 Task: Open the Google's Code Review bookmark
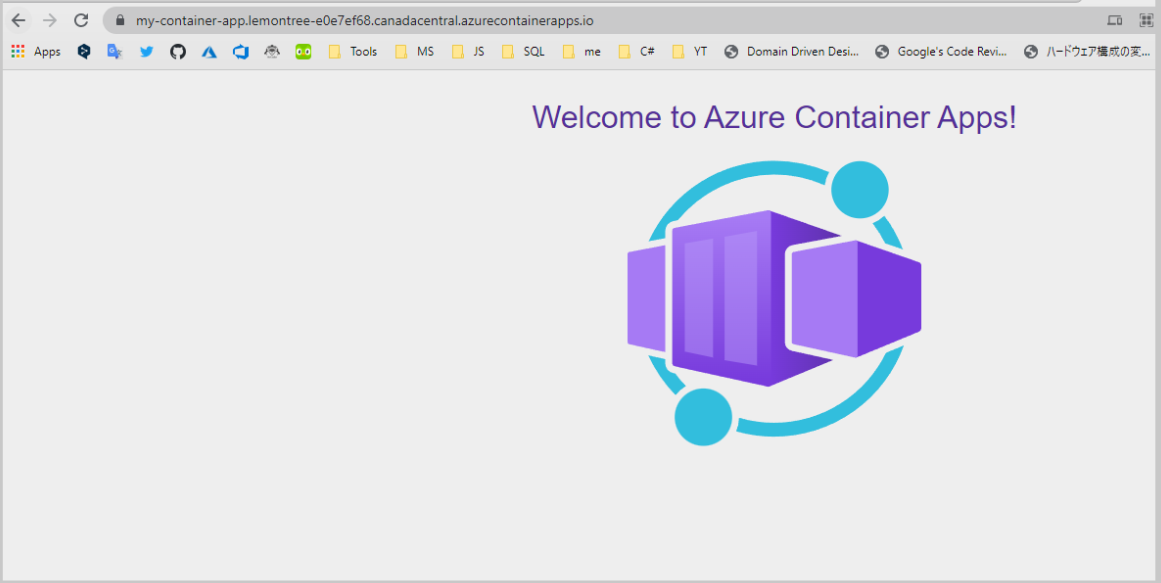[x=942, y=52]
